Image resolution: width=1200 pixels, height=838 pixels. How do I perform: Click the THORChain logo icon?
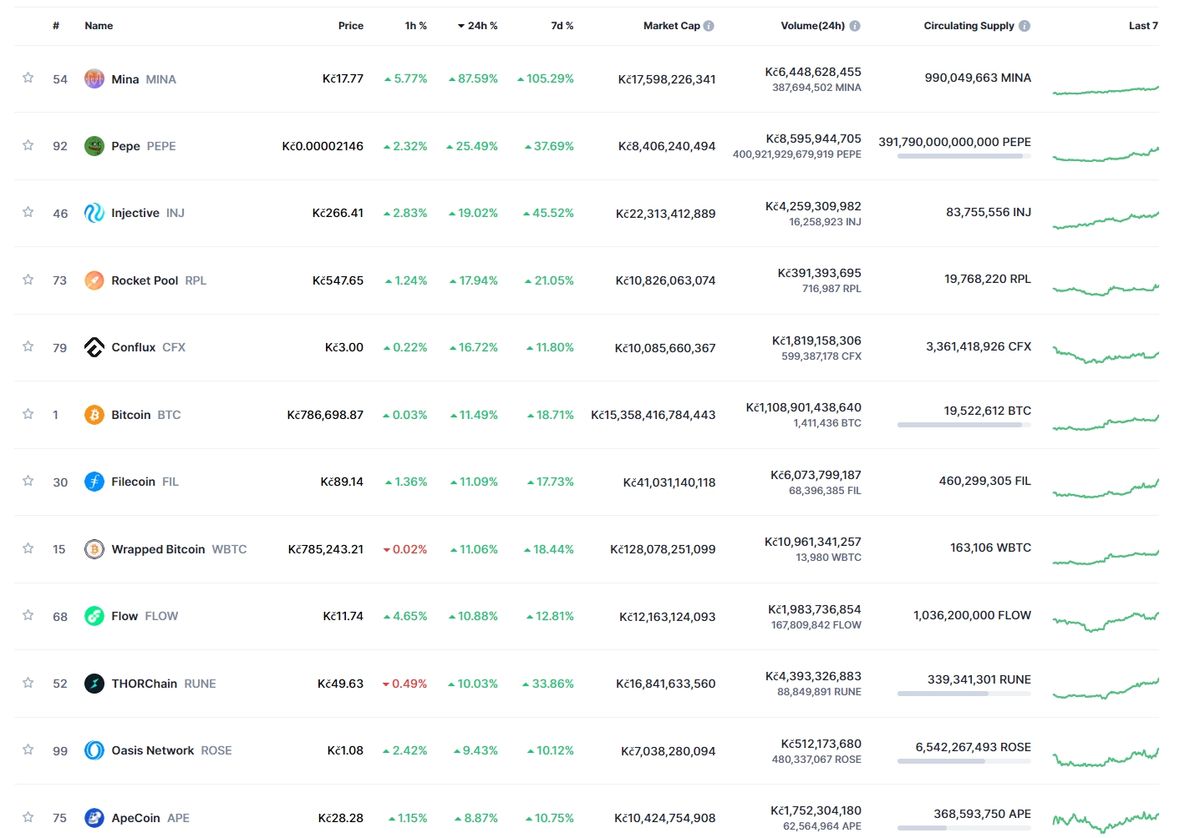point(94,684)
